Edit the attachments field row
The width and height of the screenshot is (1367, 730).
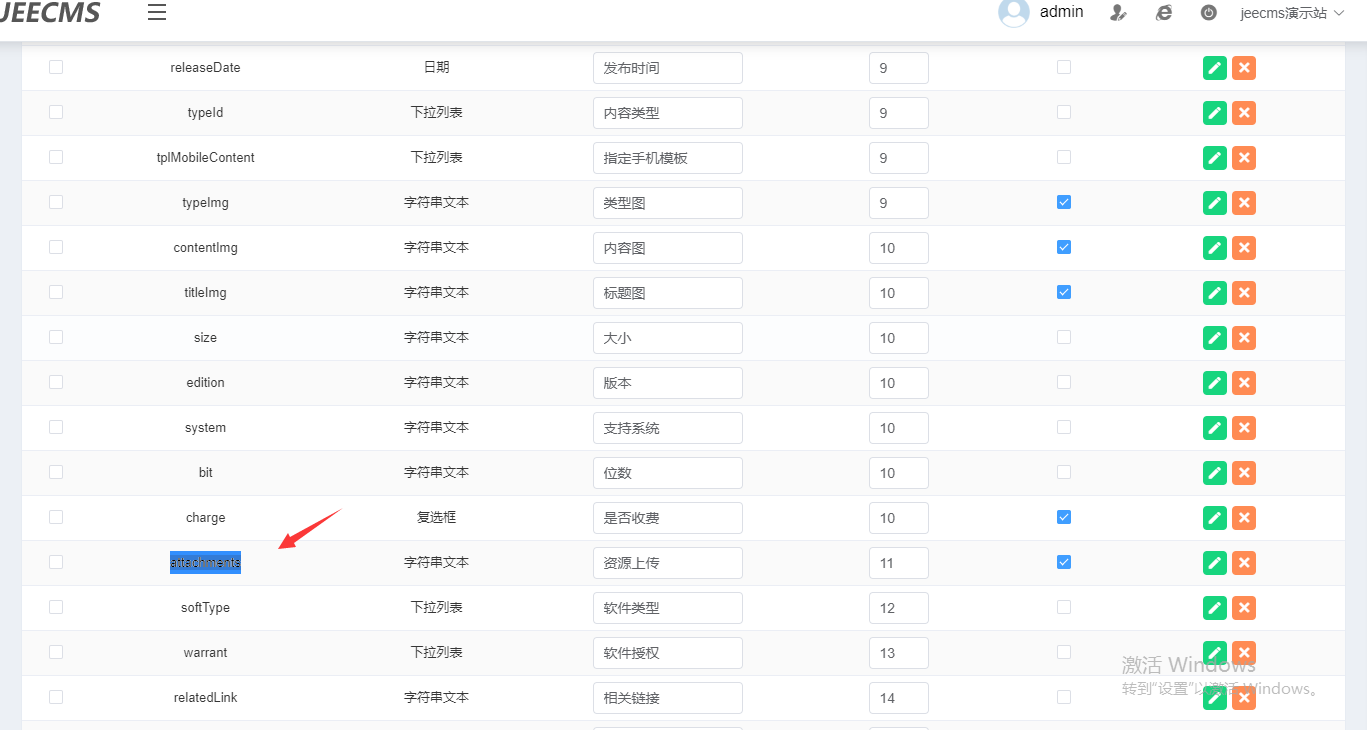pos(1215,563)
